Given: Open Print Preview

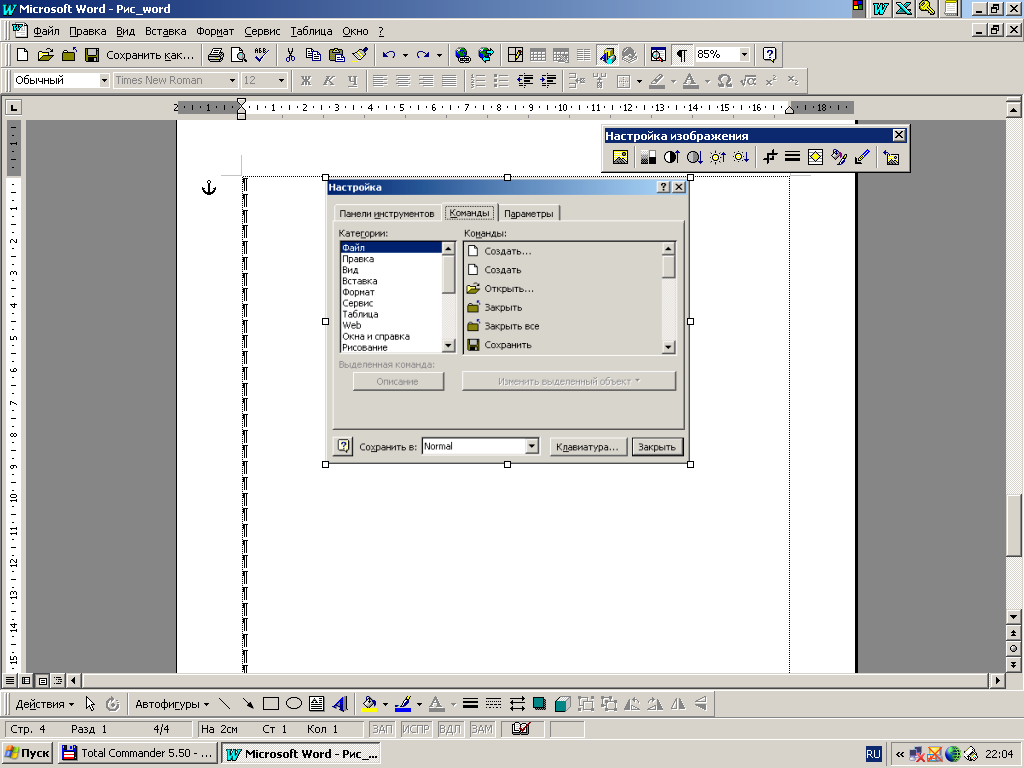Looking at the screenshot, I should 238,55.
